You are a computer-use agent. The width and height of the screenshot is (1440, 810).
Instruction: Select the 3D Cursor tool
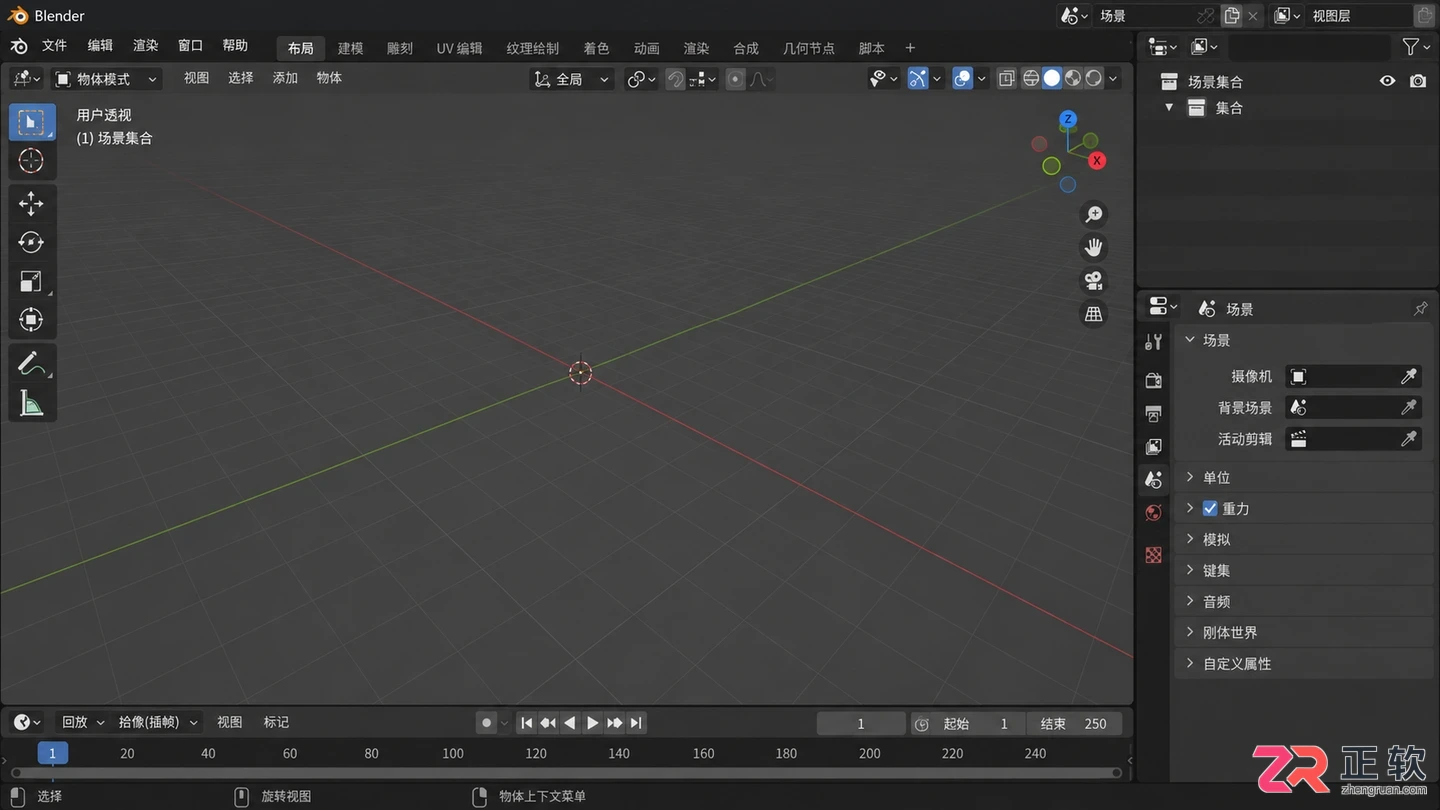[x=32, y=160]
